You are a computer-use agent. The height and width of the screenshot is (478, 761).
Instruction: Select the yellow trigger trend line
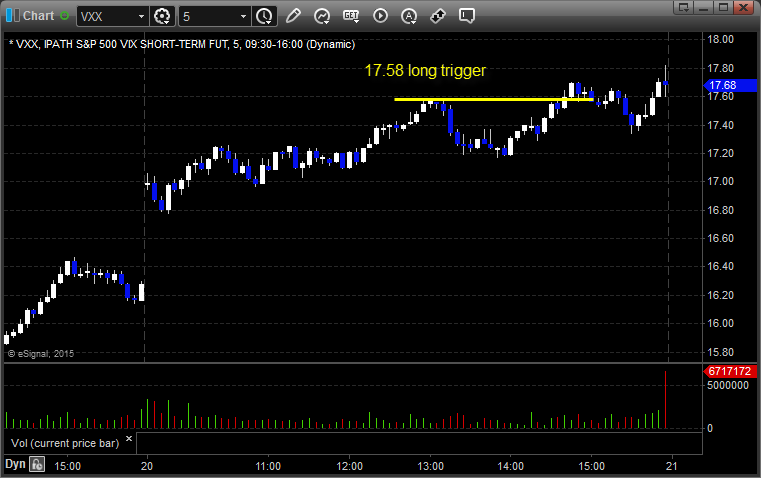coord(494,99)
